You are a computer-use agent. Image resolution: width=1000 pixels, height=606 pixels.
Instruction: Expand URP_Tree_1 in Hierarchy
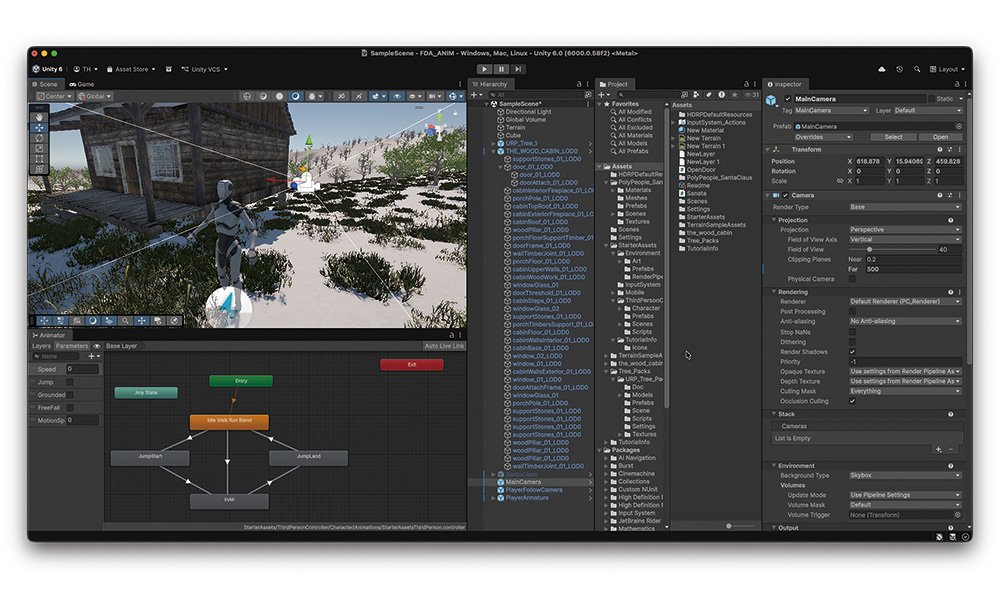tap(493, 144)
